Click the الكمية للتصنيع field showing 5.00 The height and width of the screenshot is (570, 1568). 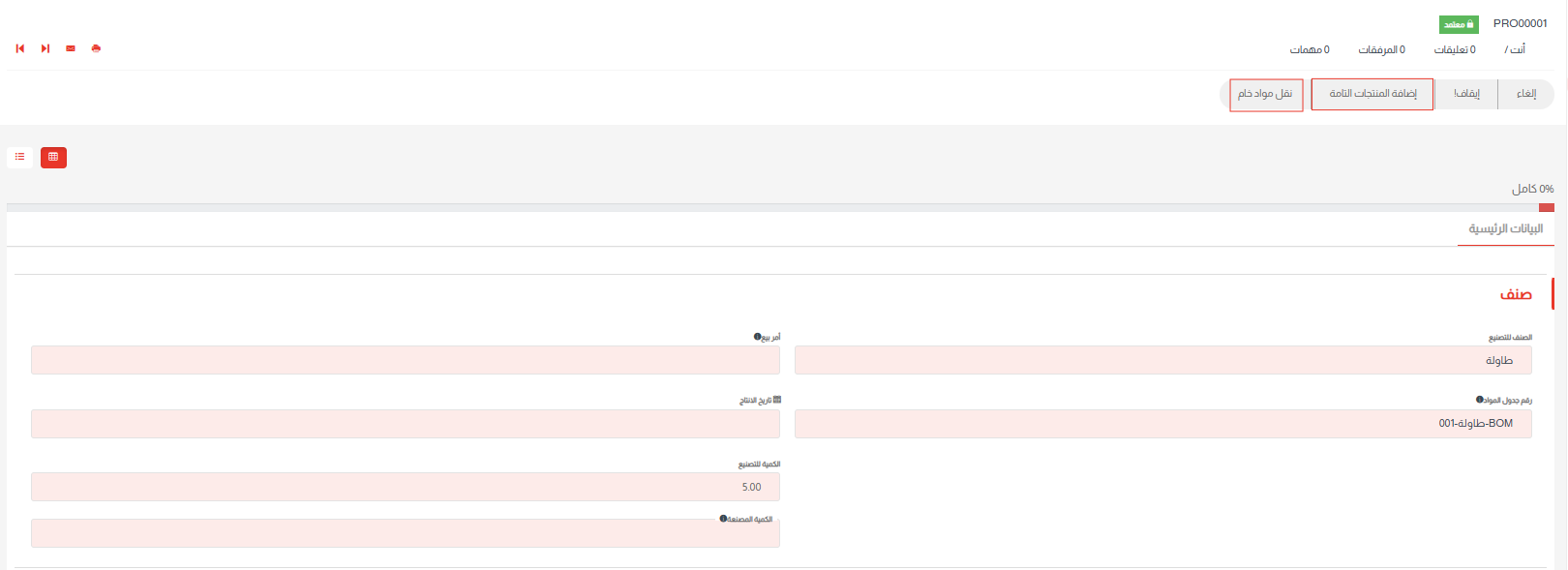coord(406,487)
